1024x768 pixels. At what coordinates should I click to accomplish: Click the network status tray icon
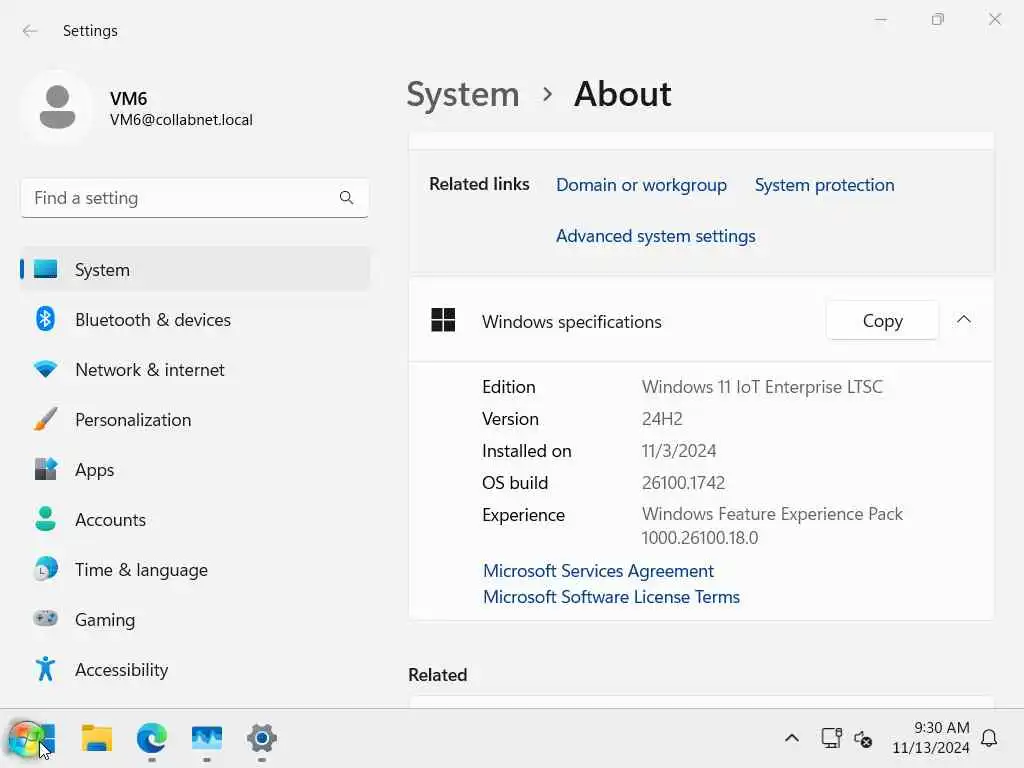(831, 739)
